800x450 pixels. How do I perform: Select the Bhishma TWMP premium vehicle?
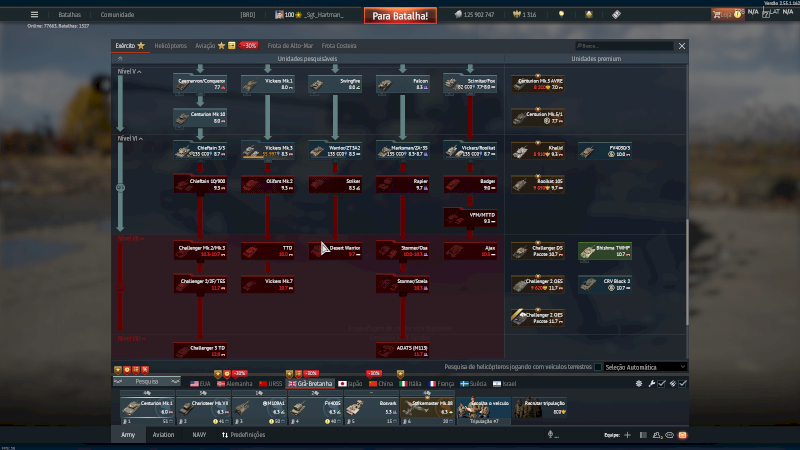605,251
